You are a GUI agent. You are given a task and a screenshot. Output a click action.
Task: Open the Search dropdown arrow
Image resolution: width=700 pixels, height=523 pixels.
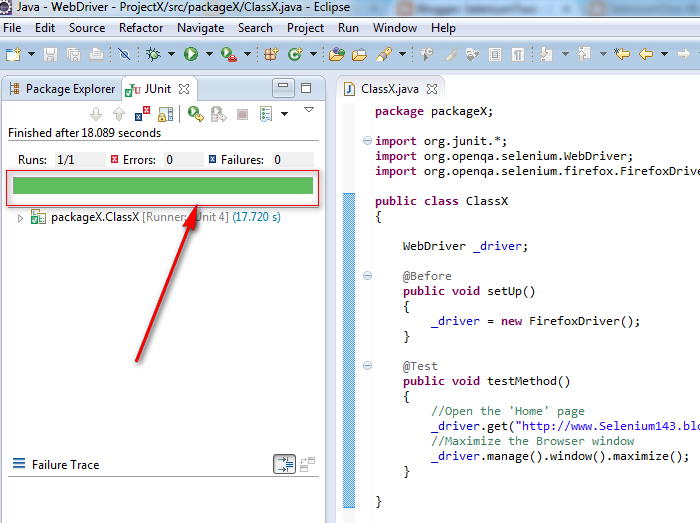(402, 54)
